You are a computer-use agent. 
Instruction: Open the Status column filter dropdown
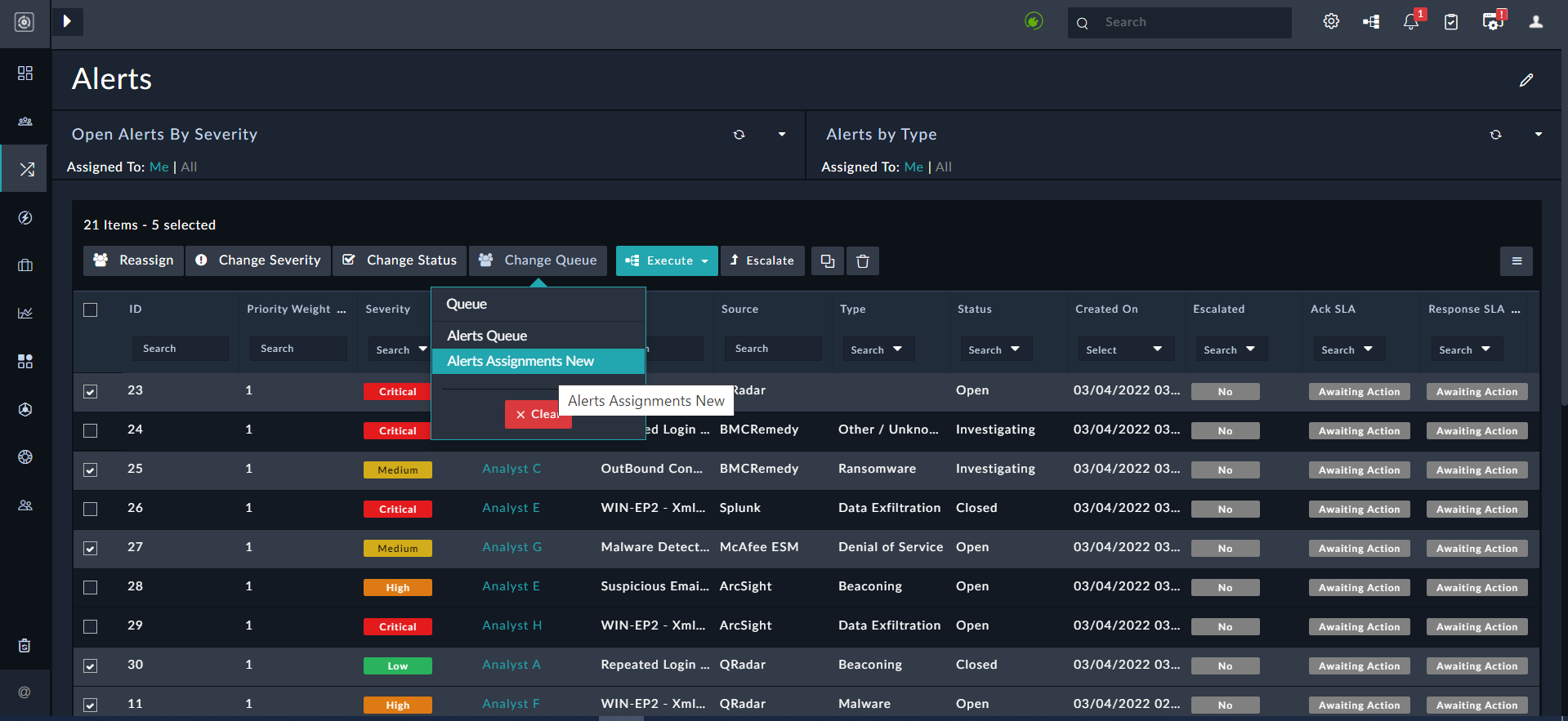[x=994, y=349]
